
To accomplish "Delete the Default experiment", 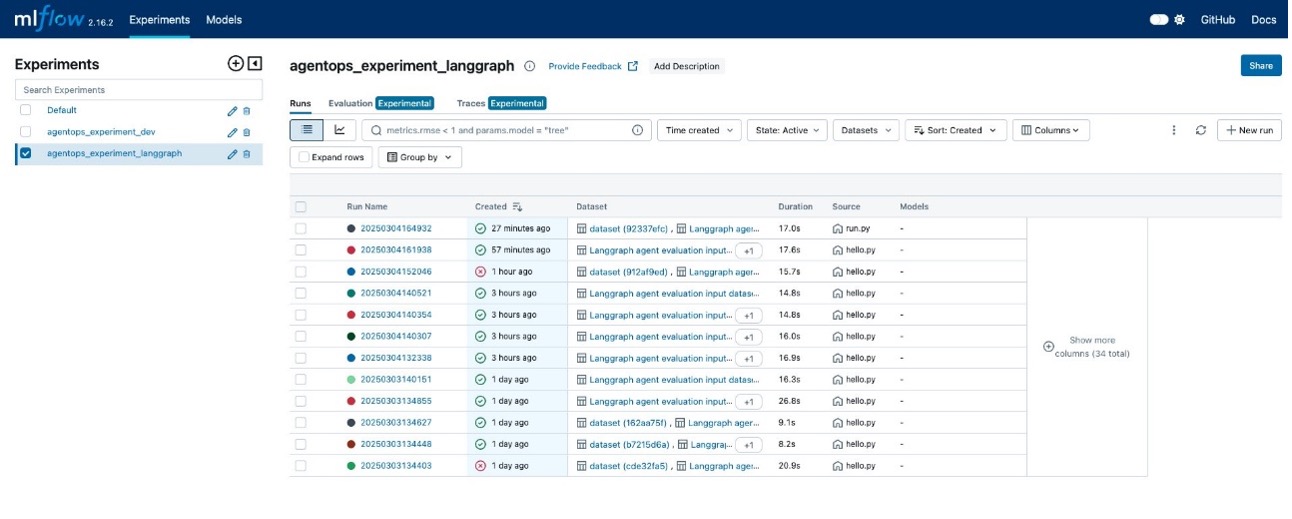I will pos(246,111).
